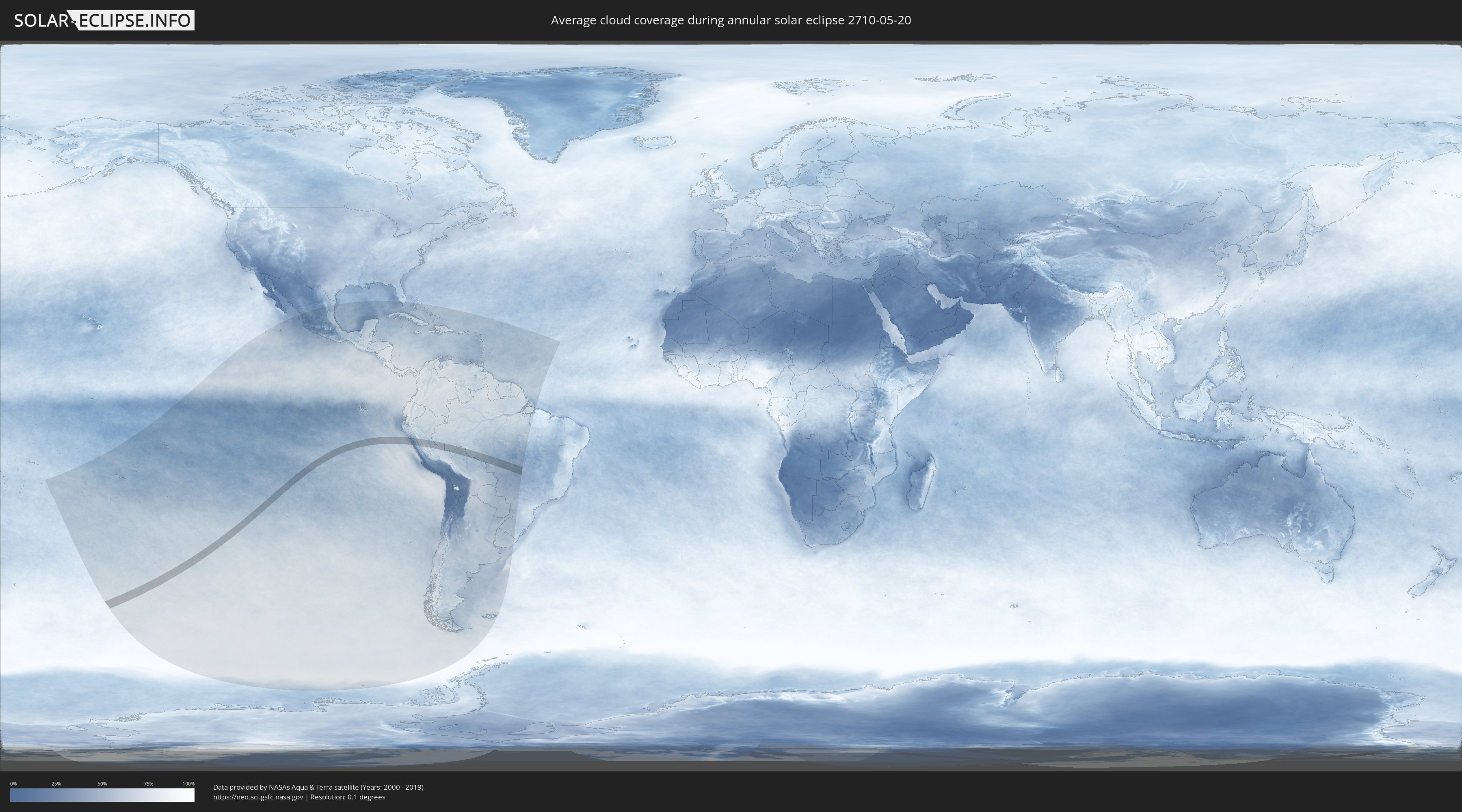Viewport: 1462px width, 812px height.
Task: Click the 75% legend label
Action: click(x=148, y=784)
